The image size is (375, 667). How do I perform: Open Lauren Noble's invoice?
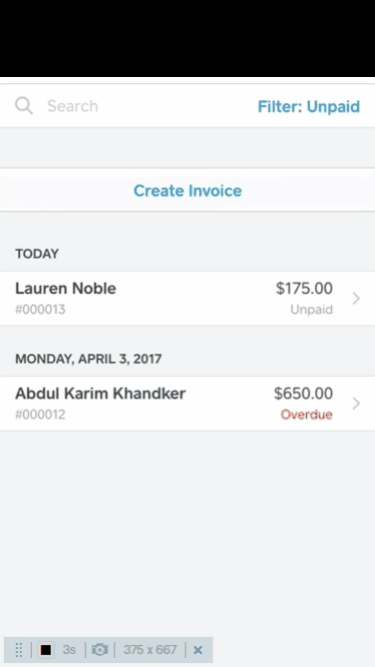click(x=188, y=298)
